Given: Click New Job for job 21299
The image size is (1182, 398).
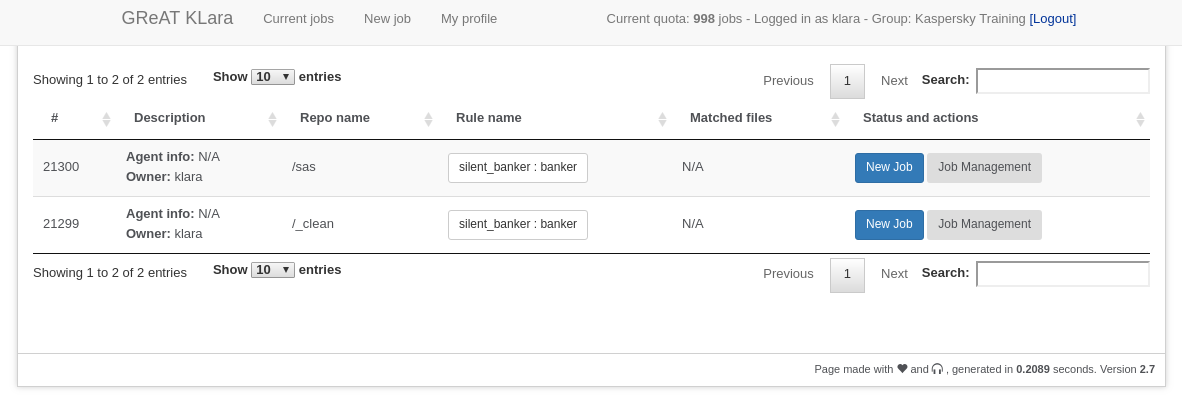Looking at the screenshot, I should click(x=890, y=225).
